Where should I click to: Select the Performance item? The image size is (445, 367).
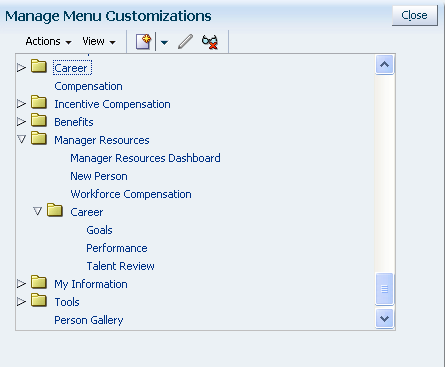(117, 248)
